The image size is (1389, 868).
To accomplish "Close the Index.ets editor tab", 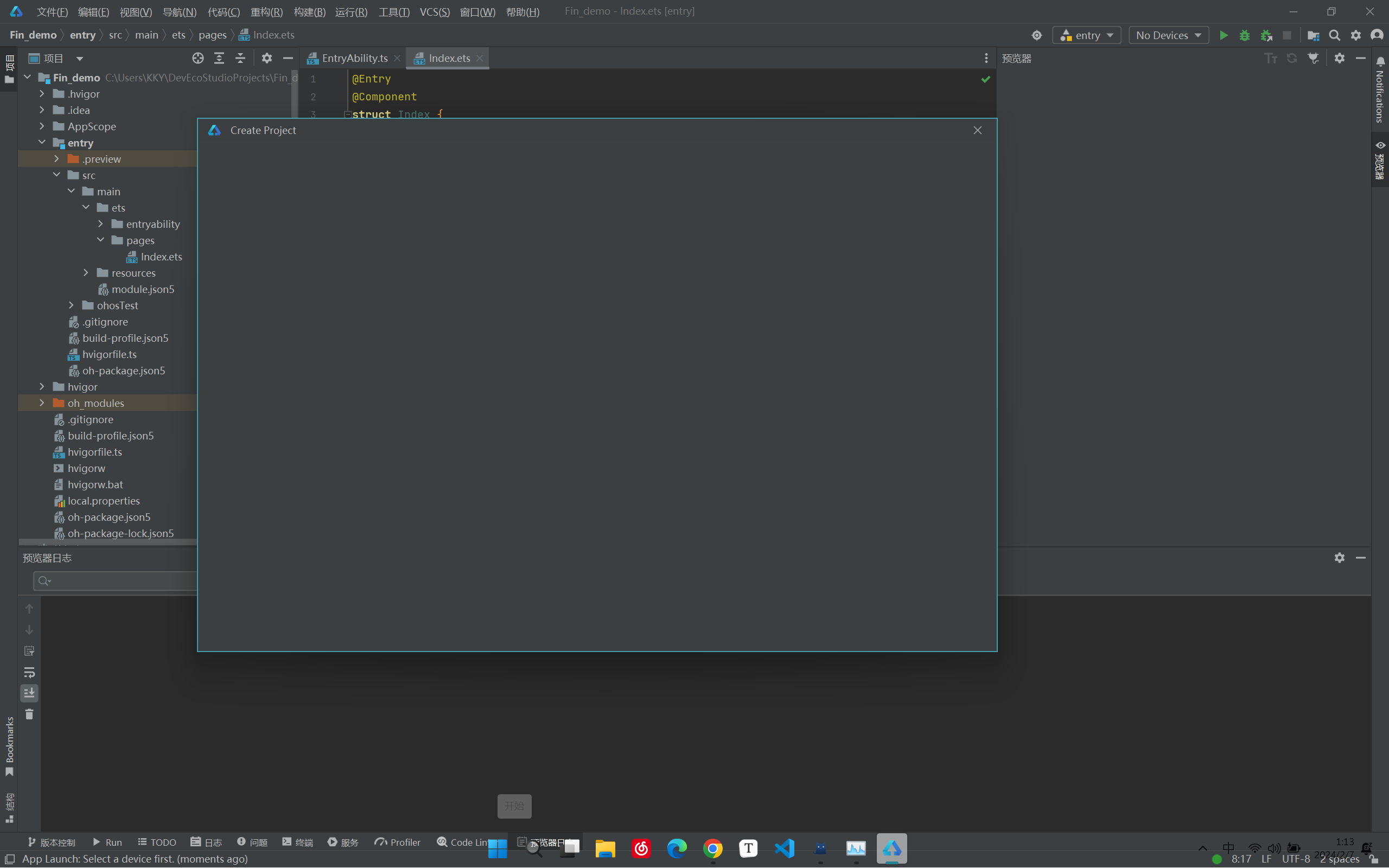I will point(479,58).
